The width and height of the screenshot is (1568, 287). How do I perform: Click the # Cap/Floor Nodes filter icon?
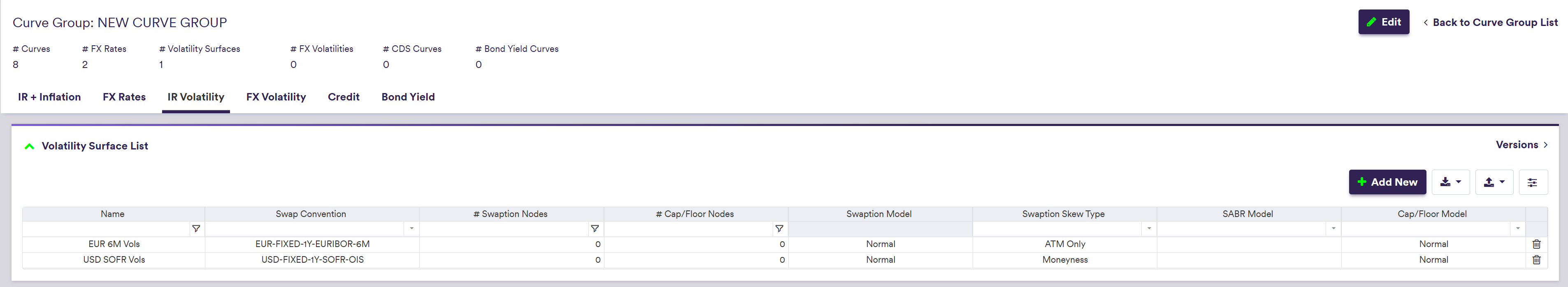click(x=778, y=229)
